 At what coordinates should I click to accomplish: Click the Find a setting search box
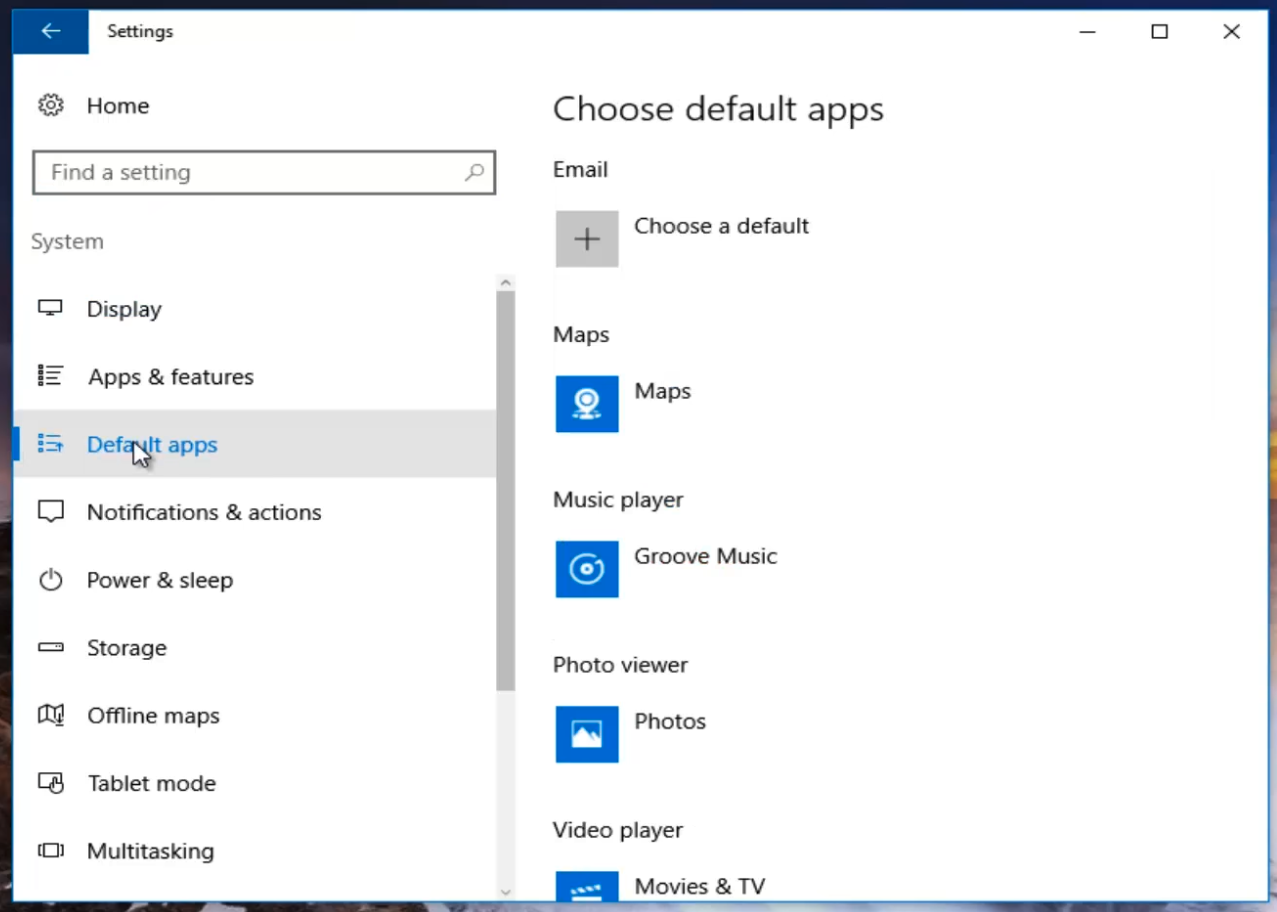(x=264, y=172)
